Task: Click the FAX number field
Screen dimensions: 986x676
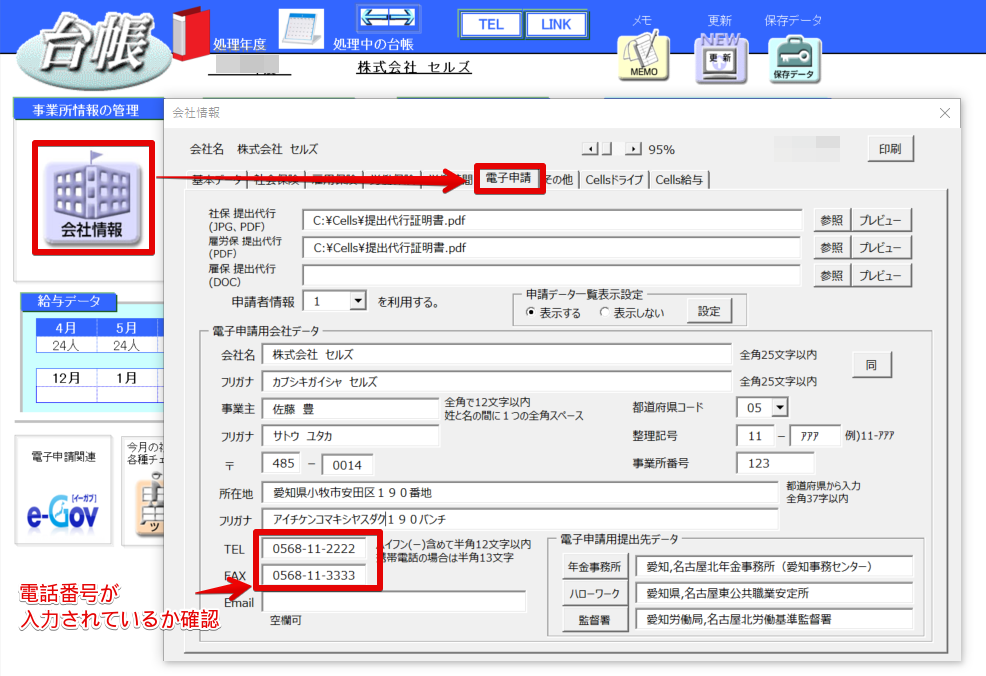Action: [314, 575]
